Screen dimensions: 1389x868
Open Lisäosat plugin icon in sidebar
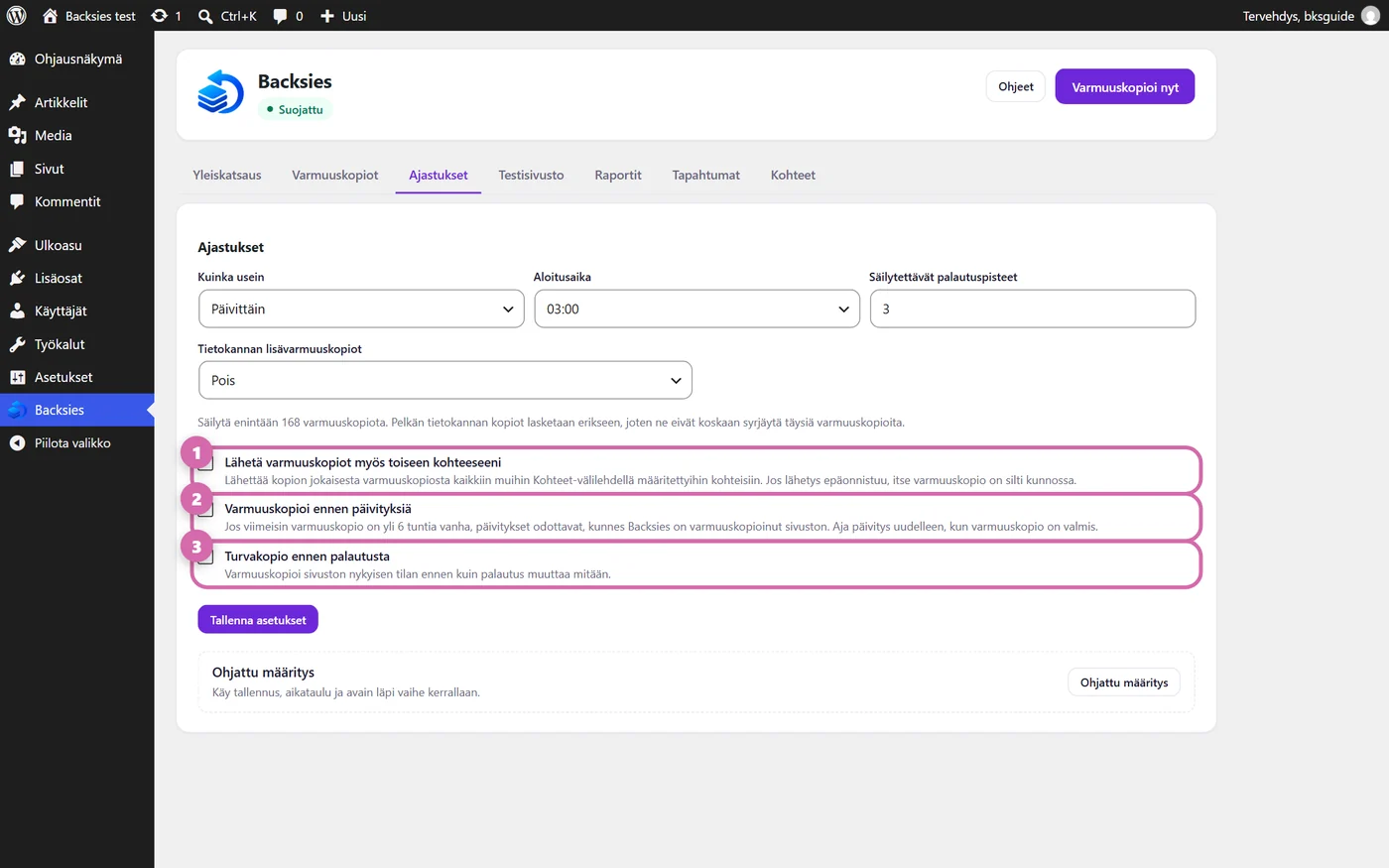pos(17,278)
